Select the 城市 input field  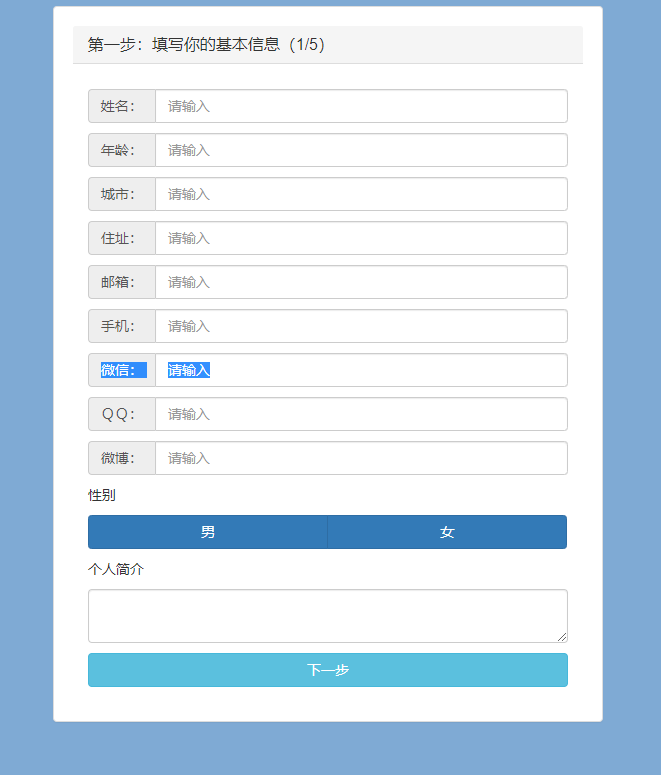tap(361, 194)
